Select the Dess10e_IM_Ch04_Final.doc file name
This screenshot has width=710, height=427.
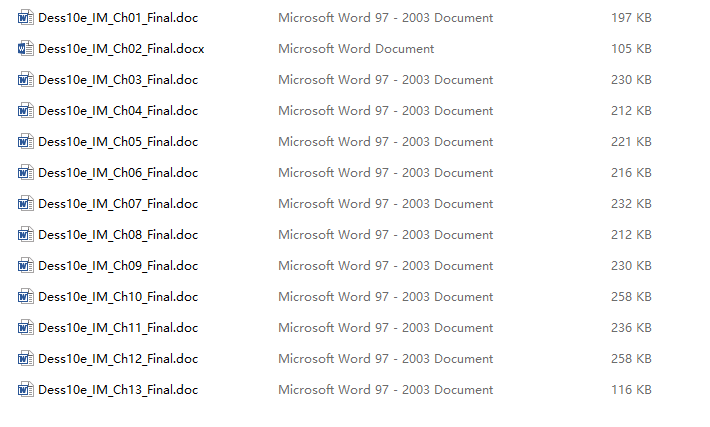[118, 111]
